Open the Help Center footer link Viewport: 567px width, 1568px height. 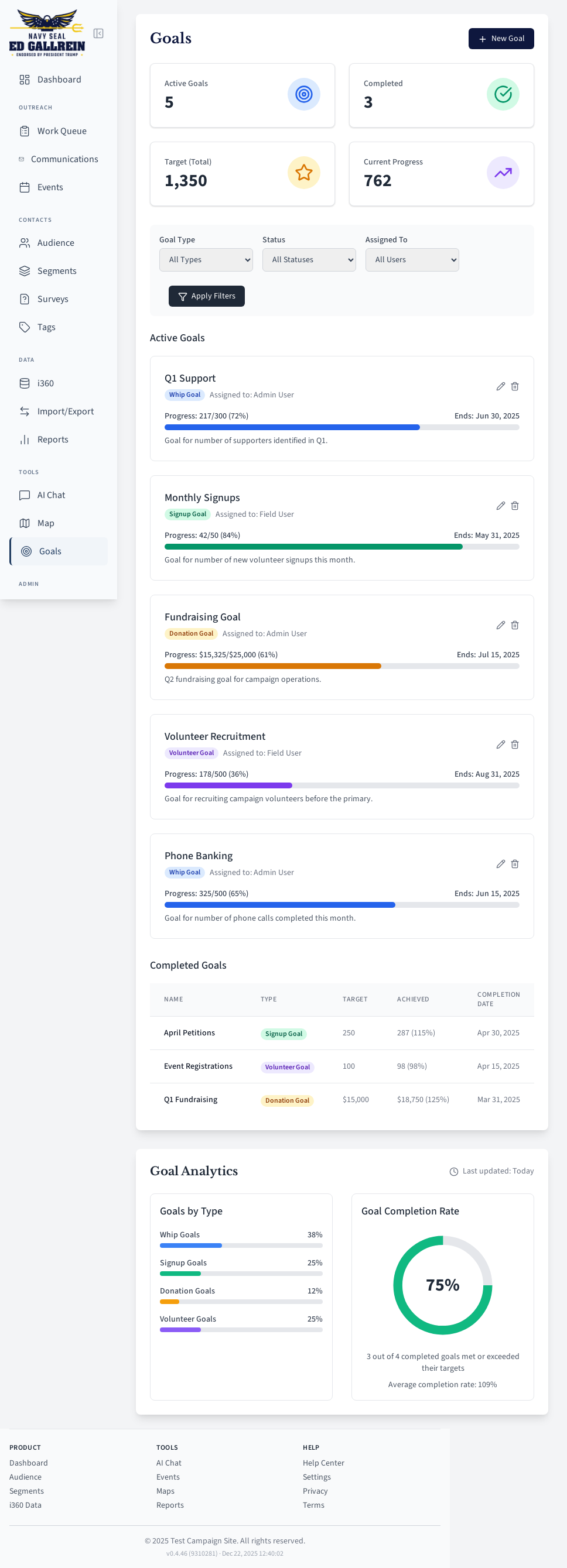pos(323,1463)
